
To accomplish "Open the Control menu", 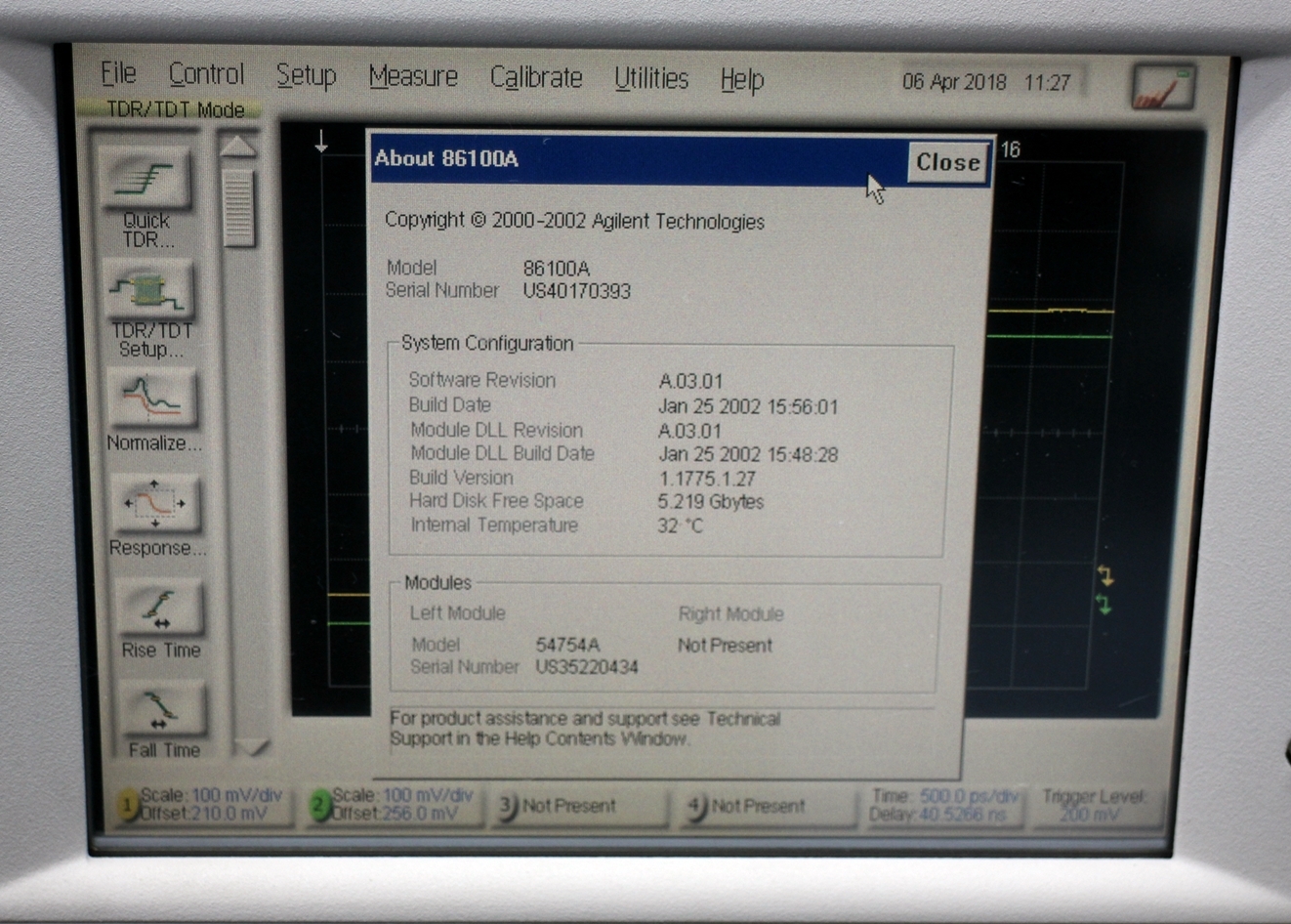I will pyautogui.click(x=206, y=74).
